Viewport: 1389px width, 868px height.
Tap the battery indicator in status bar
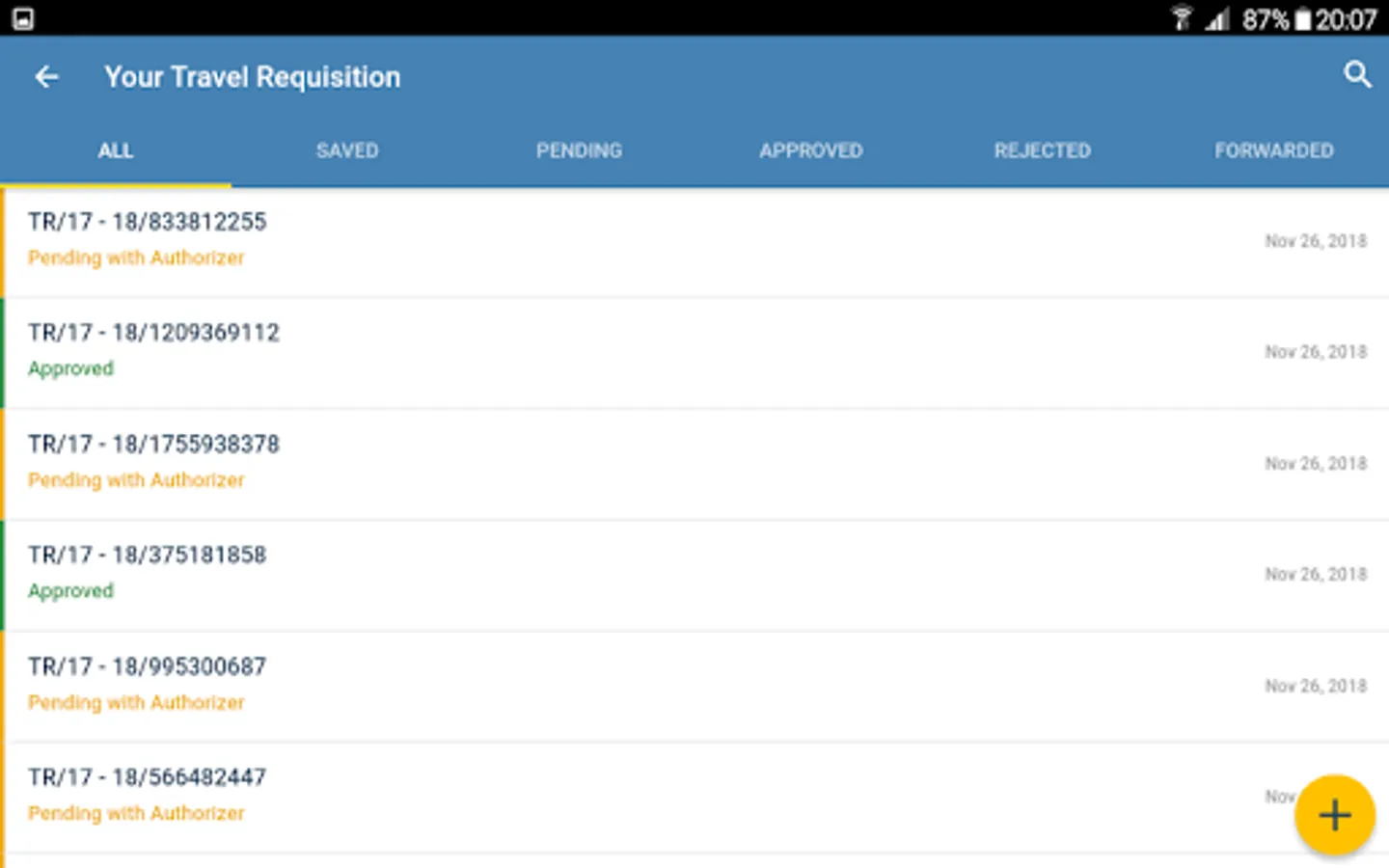(1303, 19)
